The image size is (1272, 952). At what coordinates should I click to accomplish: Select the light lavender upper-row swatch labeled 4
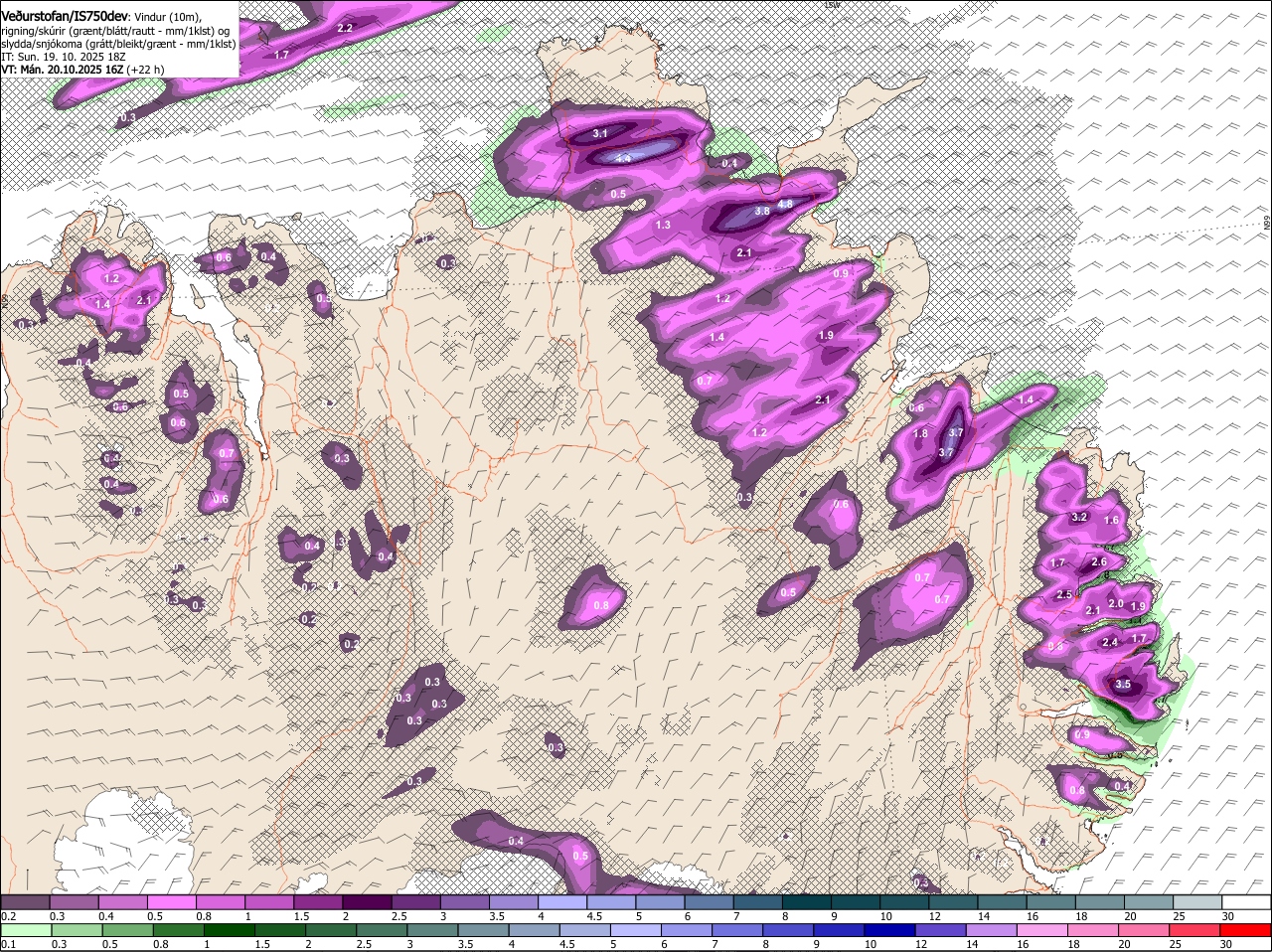[x=562, y=902]
